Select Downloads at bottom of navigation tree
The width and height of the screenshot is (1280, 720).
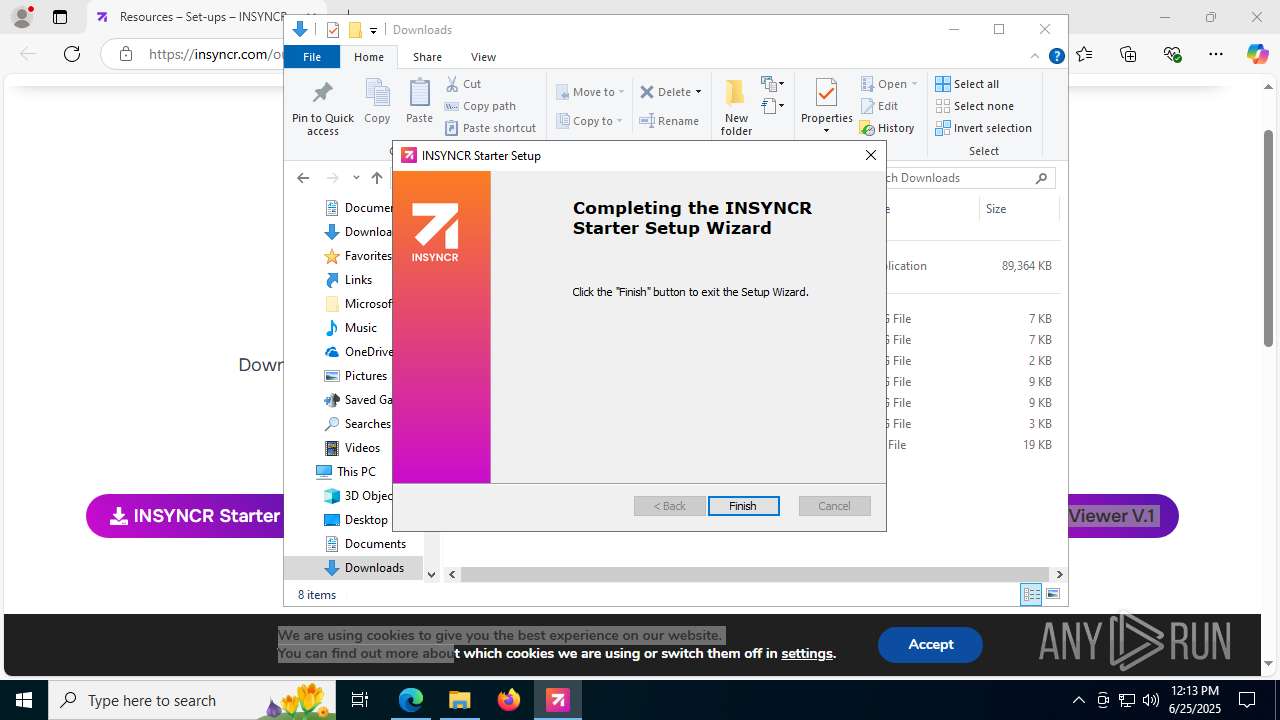point(374,568)
